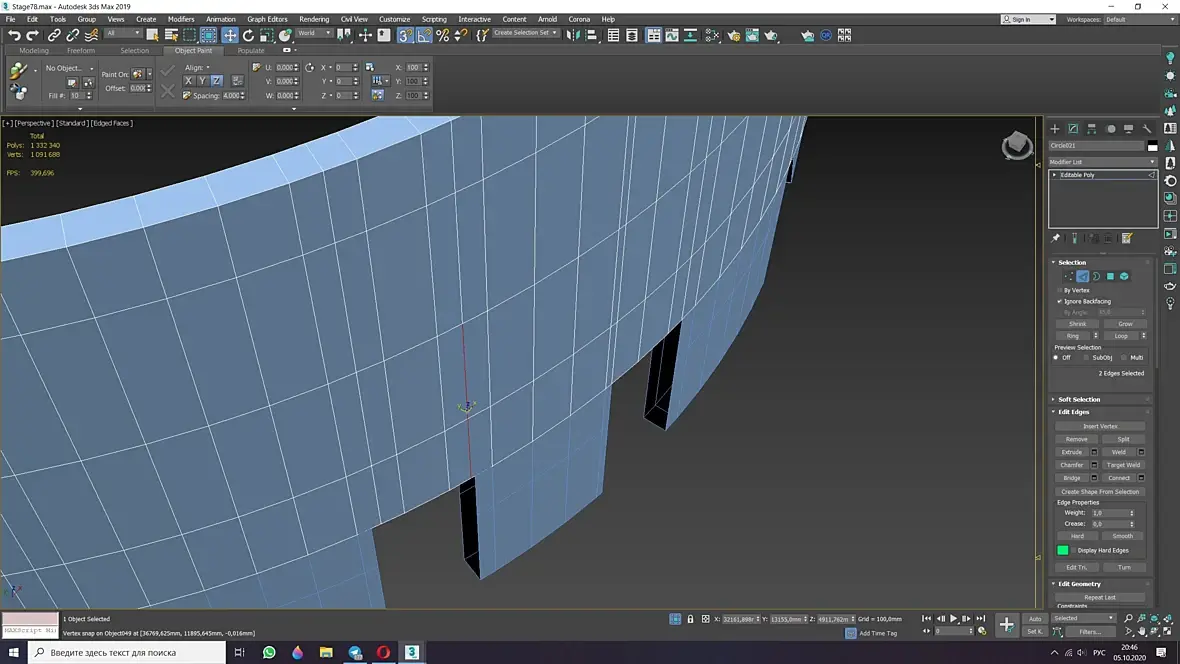Viewport: 1180px width, 664px height.
Task: Toggle the Angle Snap tool
Action: (424, 35)
